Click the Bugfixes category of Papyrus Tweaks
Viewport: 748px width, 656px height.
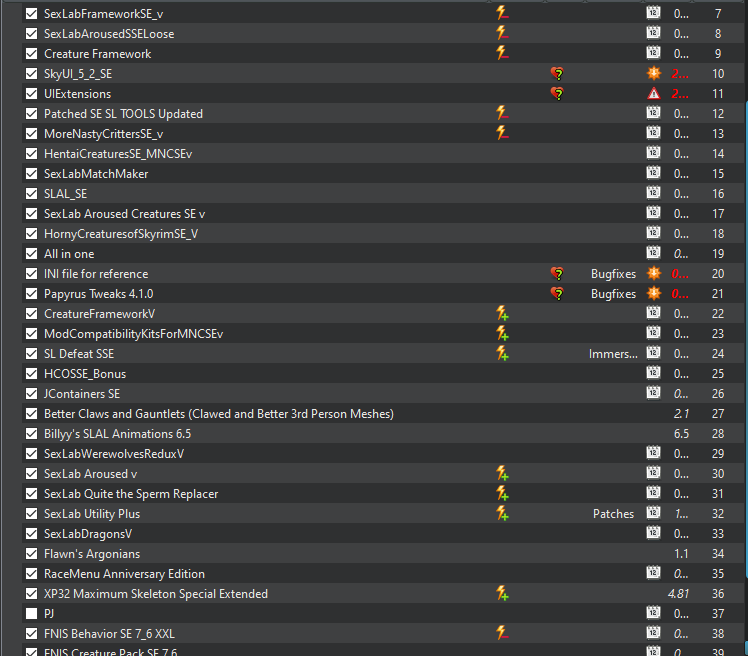pyautogui.click(x=613, y=294)
